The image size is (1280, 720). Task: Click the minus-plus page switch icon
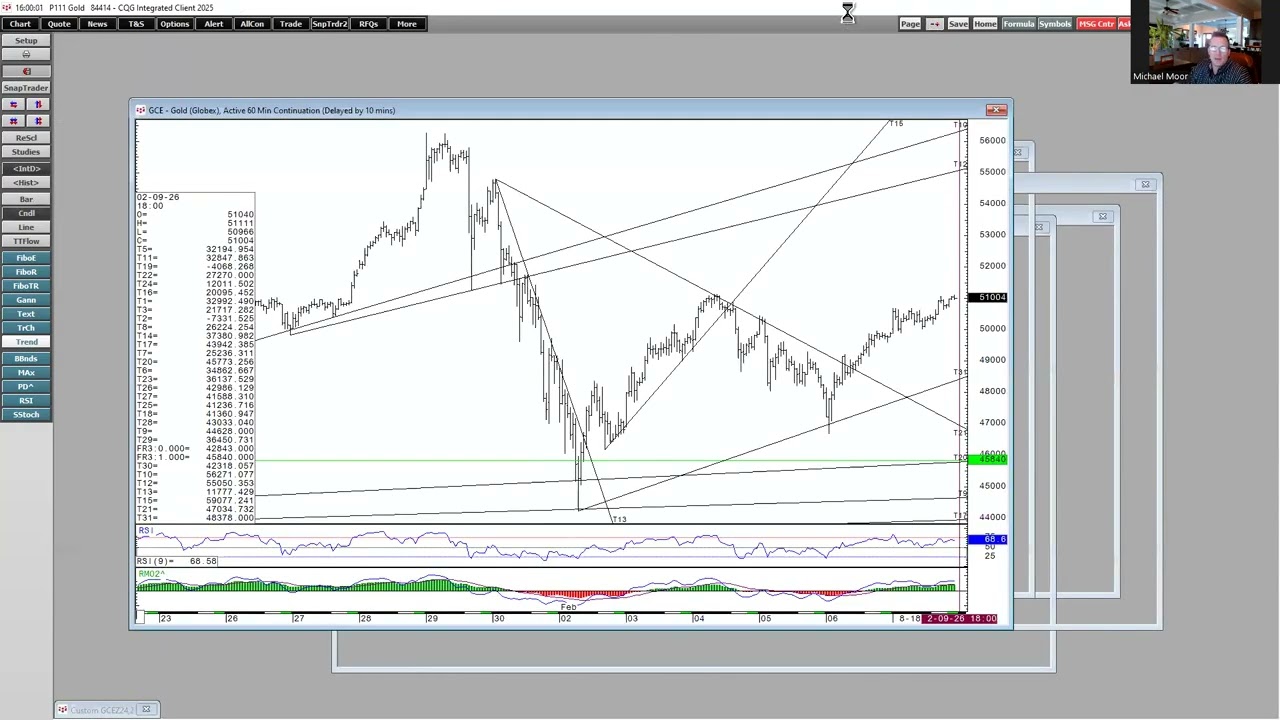pos(934,24)
